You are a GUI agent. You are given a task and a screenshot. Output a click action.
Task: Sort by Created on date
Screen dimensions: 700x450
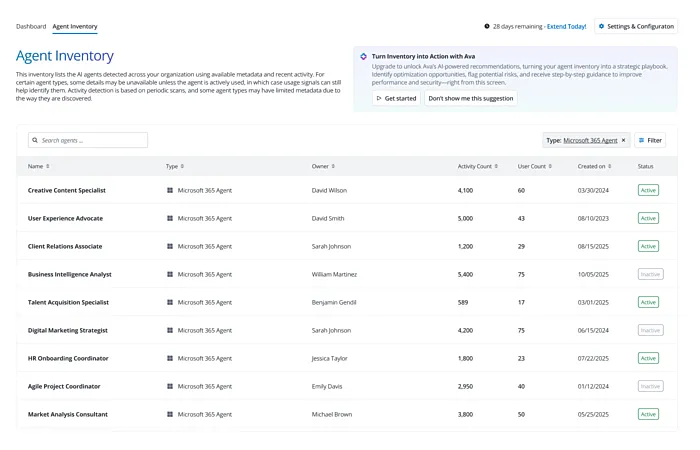click(594, 166)
